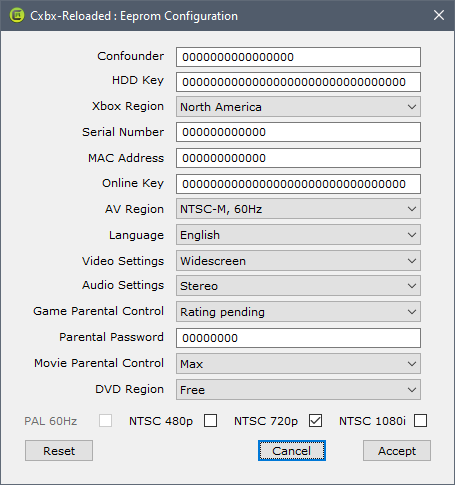Screen dimensions: 455x485
Task: Click into the Online Key field
Action: point(298,184)
